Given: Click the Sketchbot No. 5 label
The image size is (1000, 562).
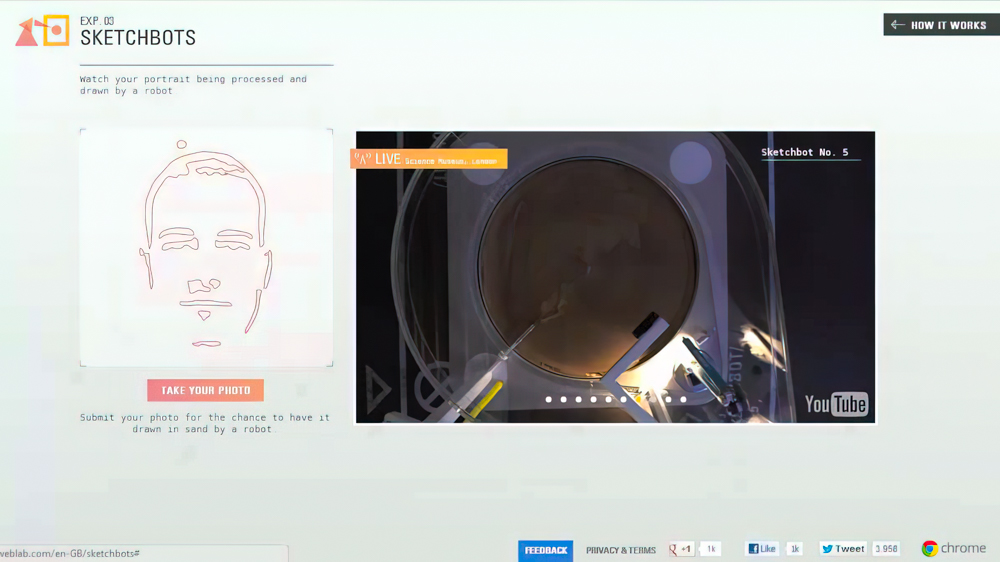Looking at the screenshot, I should (805, 152).
